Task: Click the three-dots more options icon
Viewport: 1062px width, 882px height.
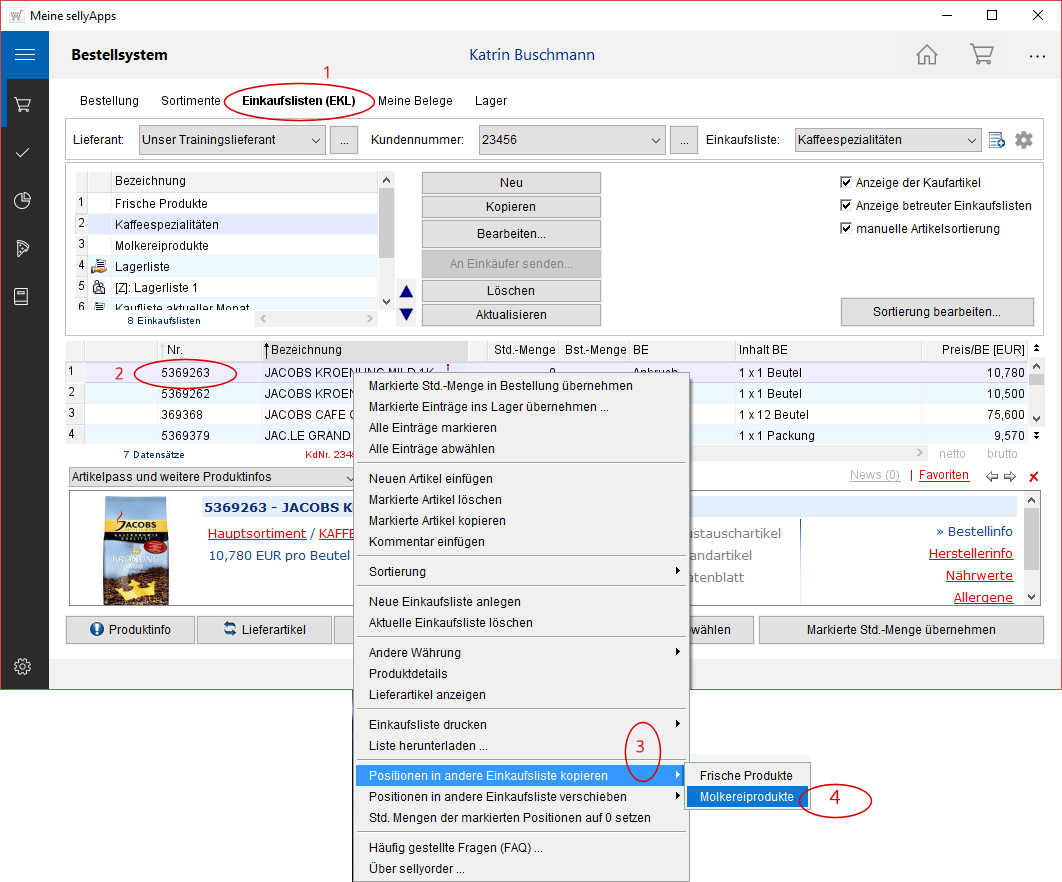Action: pyautogui.click(x=1037, y=56)
